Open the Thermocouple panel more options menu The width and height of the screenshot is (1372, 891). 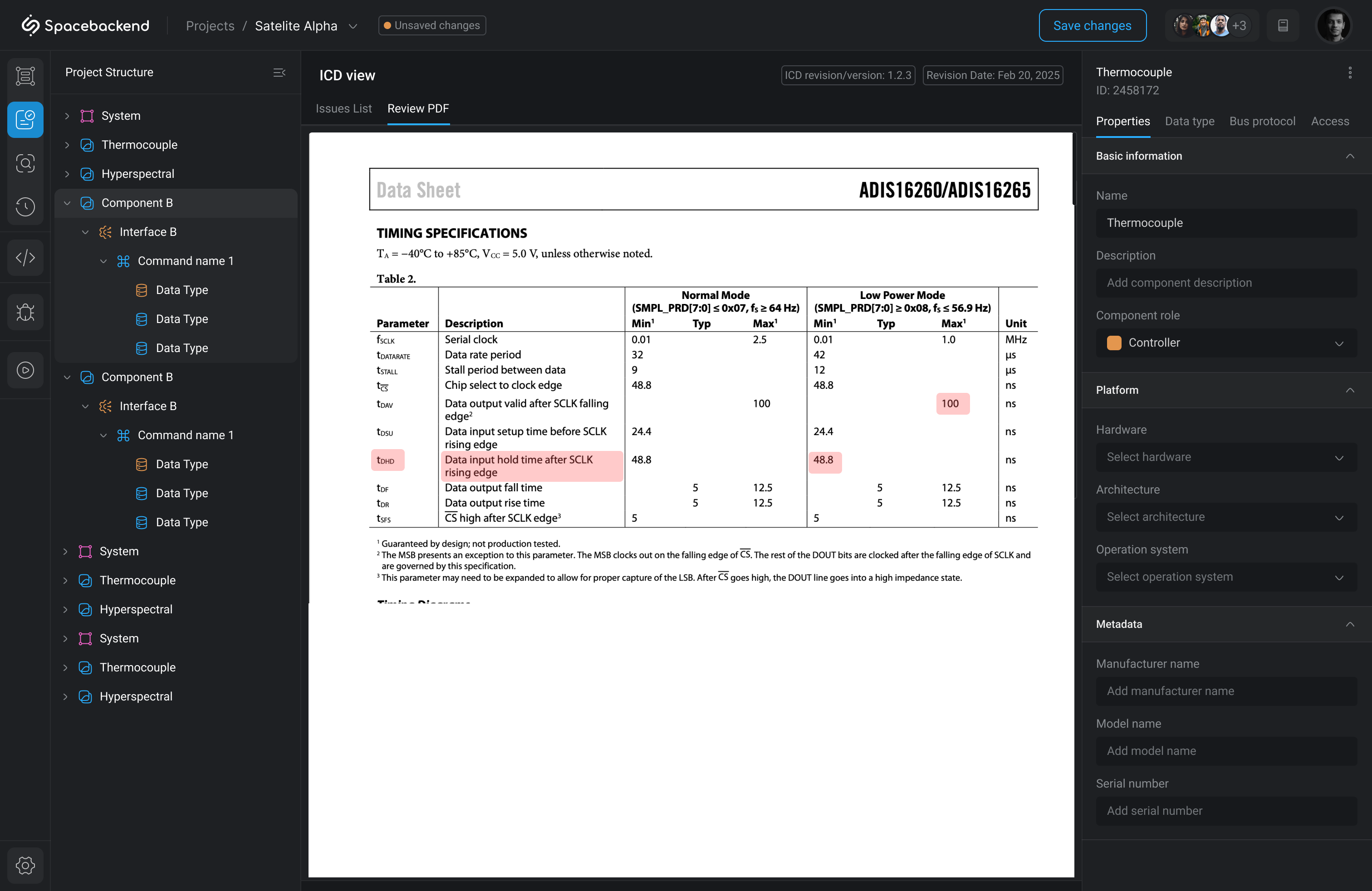[x=1350, y=73]
